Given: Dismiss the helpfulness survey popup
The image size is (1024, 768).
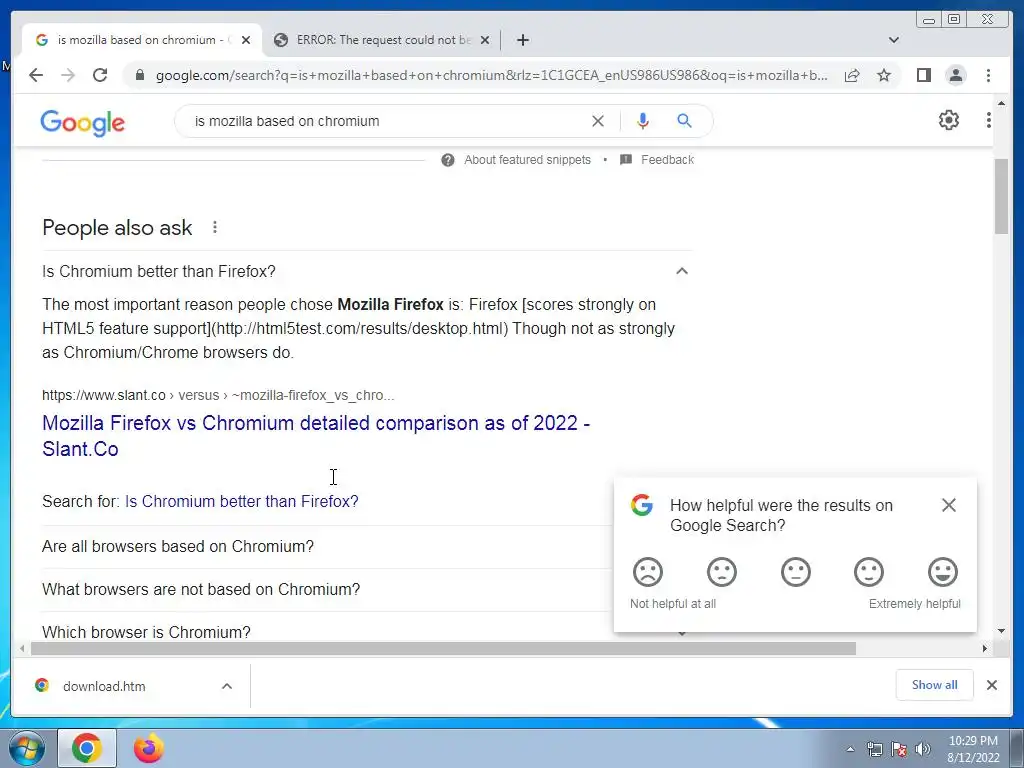Looking at the screenshot, I should pyautogui.click(x=949, y=505).
